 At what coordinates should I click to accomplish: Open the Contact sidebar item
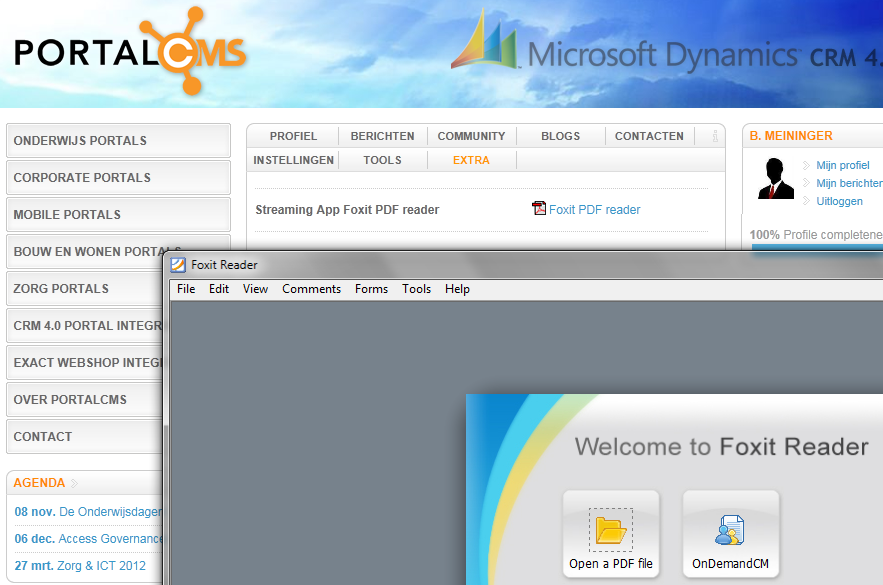[x=84, y=437]
